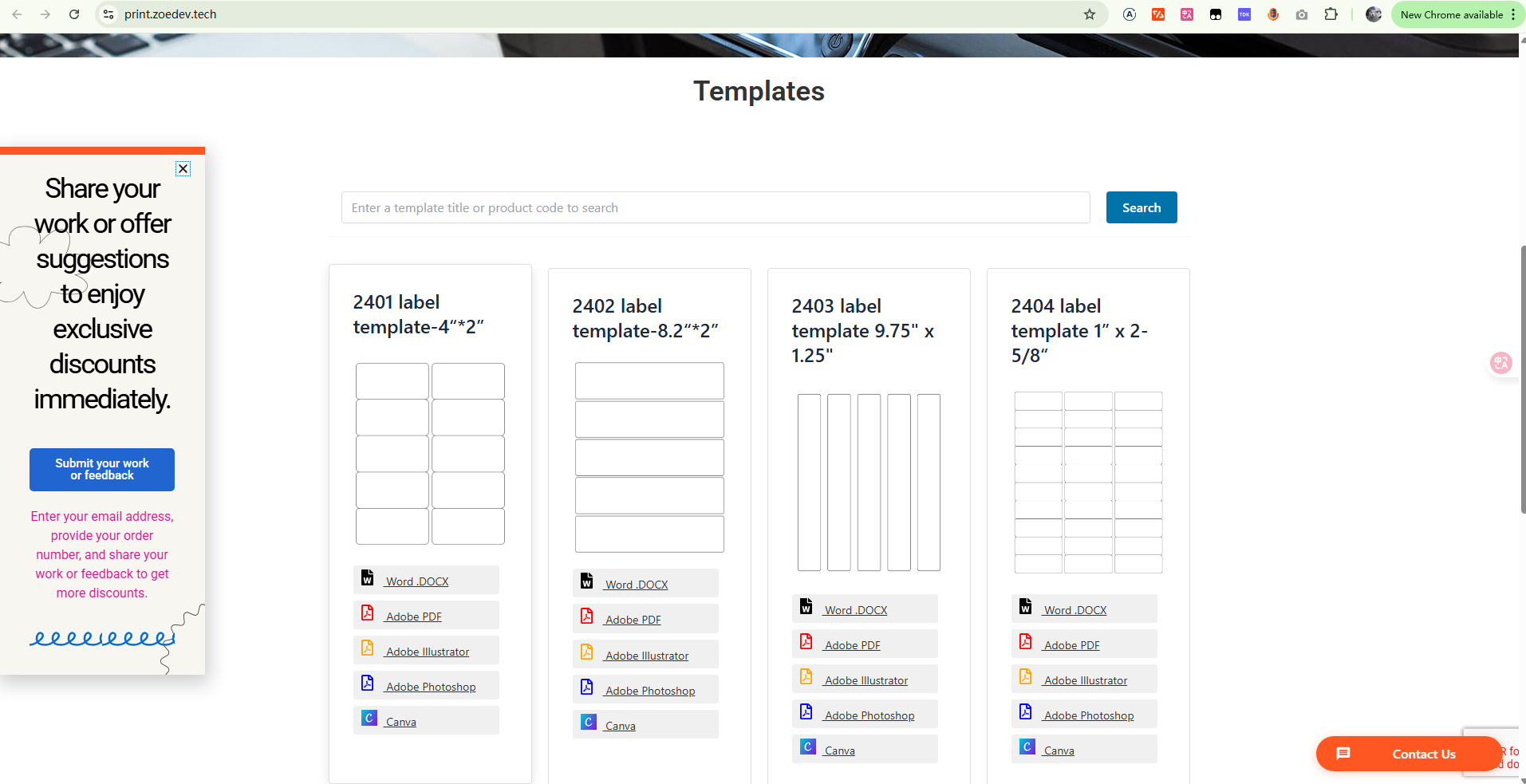The height and width of the screenshot is (784, 1526).
Task: Focus the template search input field
Action: pyautogui.click(x=715, y=207)
